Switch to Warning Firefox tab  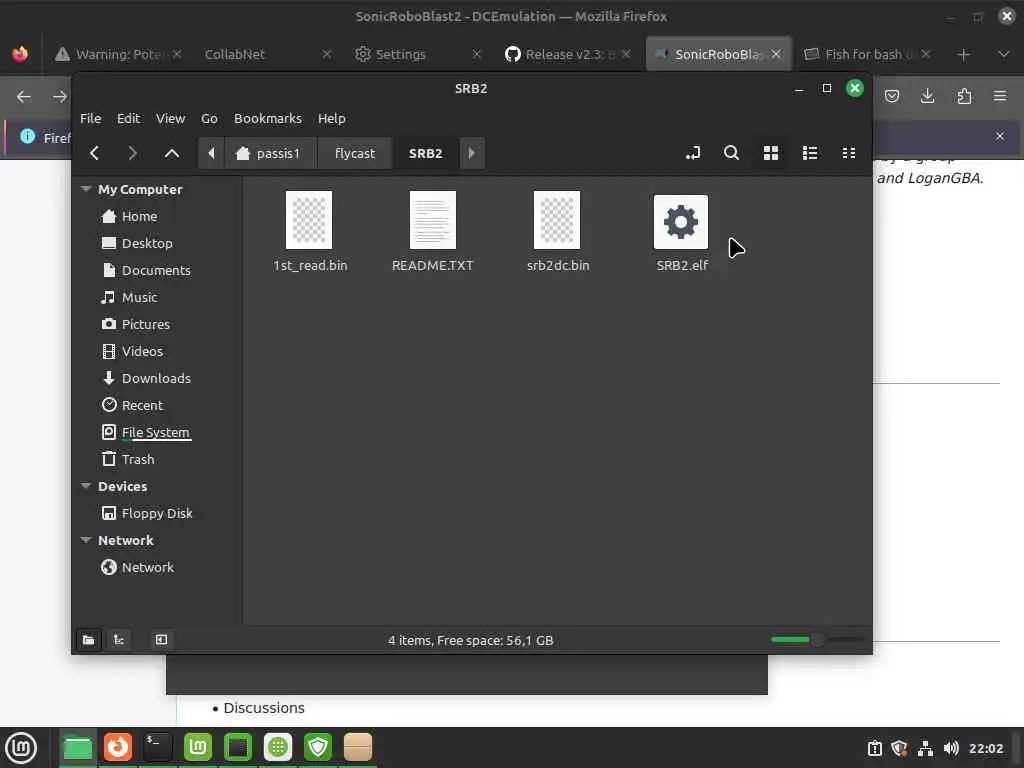tap(119, 54)
